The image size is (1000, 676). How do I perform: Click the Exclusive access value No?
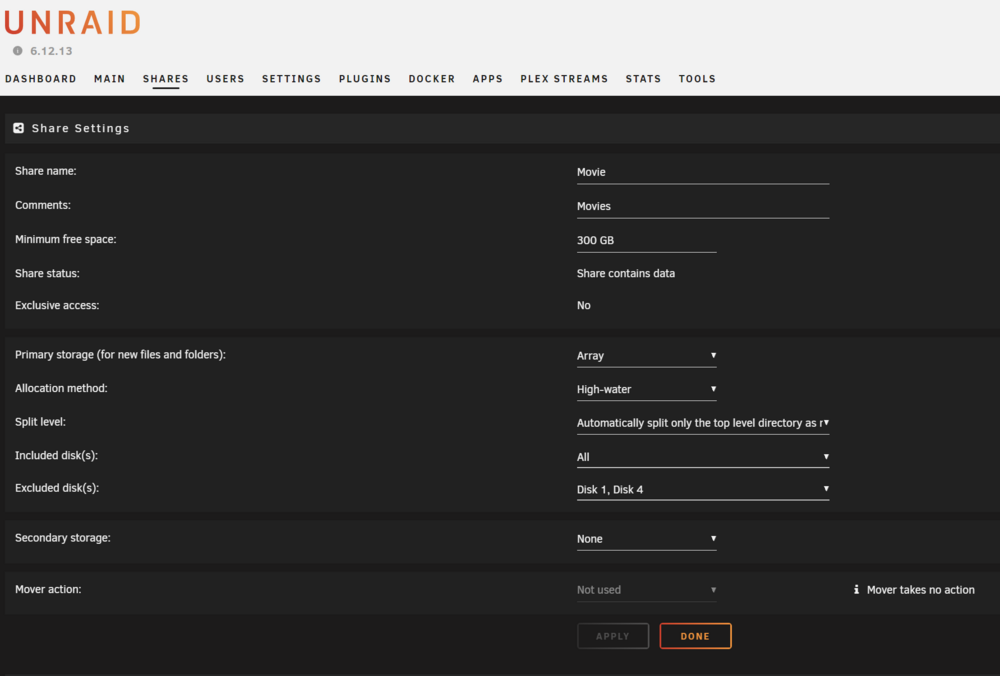(x=584, y=305)
